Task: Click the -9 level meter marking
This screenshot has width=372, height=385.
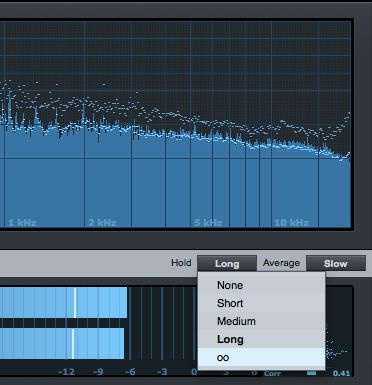Action: (98, 372)
